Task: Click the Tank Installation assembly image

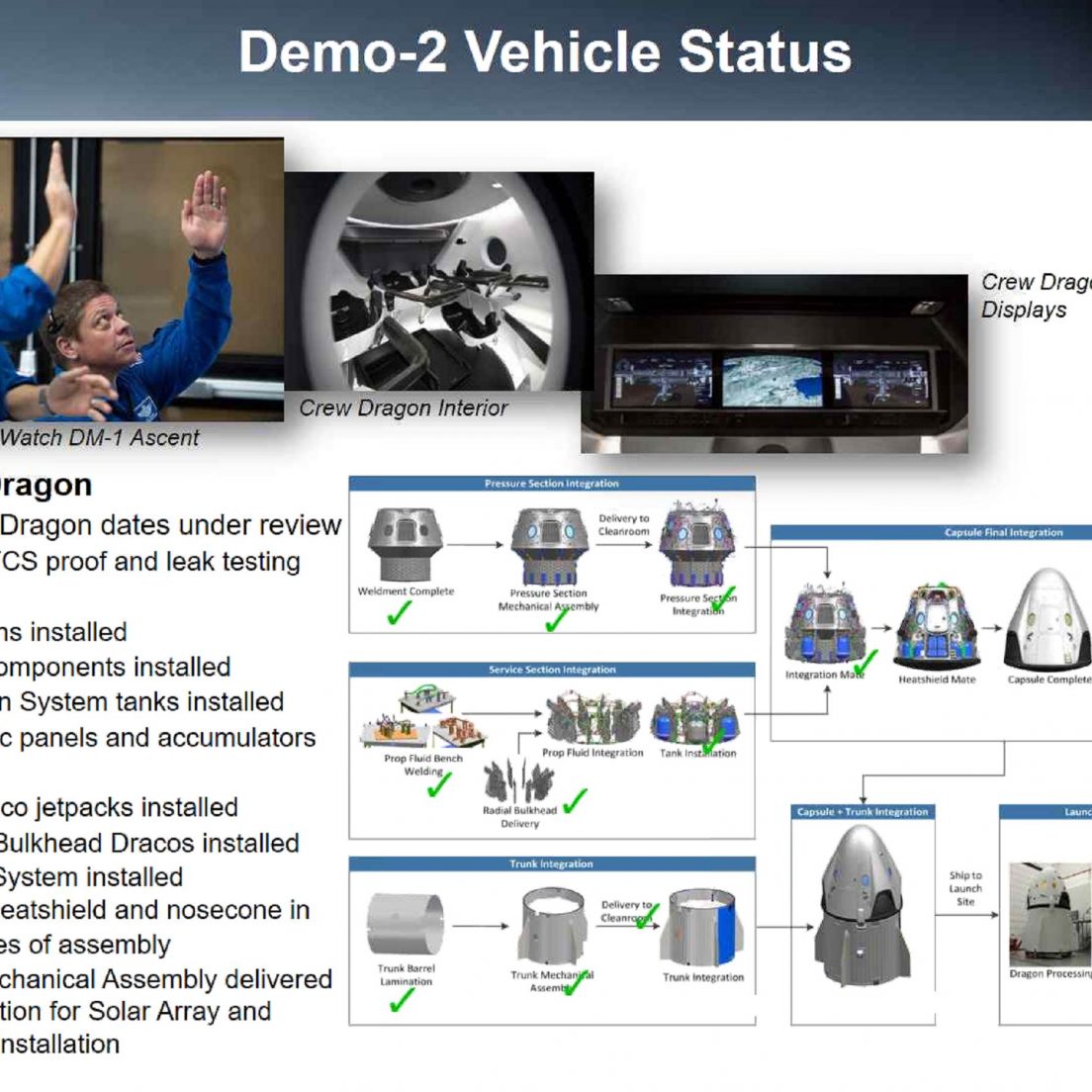Action: coord(696,718)
